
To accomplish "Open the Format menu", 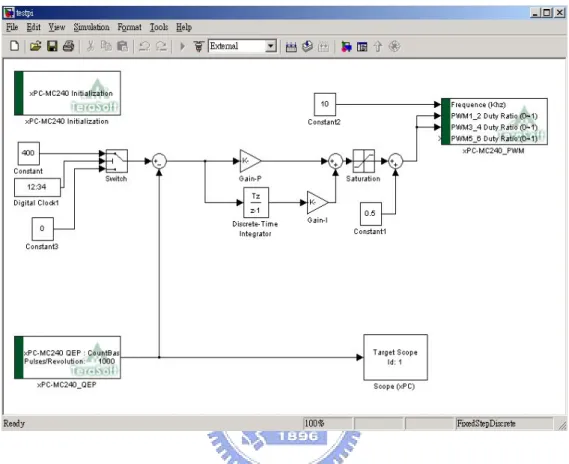I will click(129, 27).
